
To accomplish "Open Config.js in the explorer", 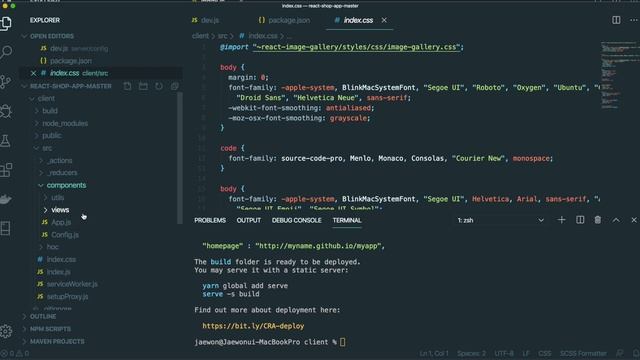I will 64,235.
